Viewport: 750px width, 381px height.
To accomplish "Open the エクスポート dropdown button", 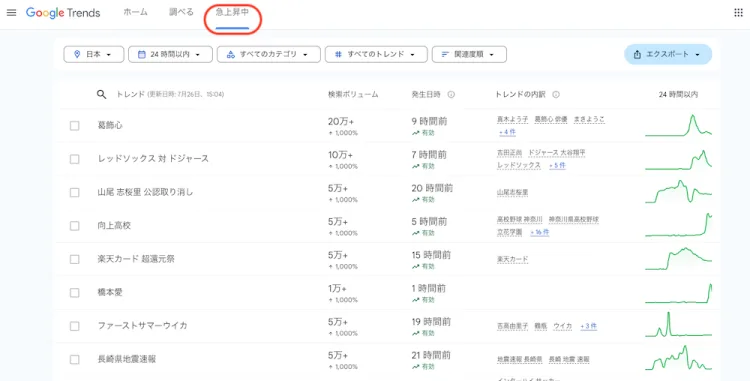I will 668,54.
